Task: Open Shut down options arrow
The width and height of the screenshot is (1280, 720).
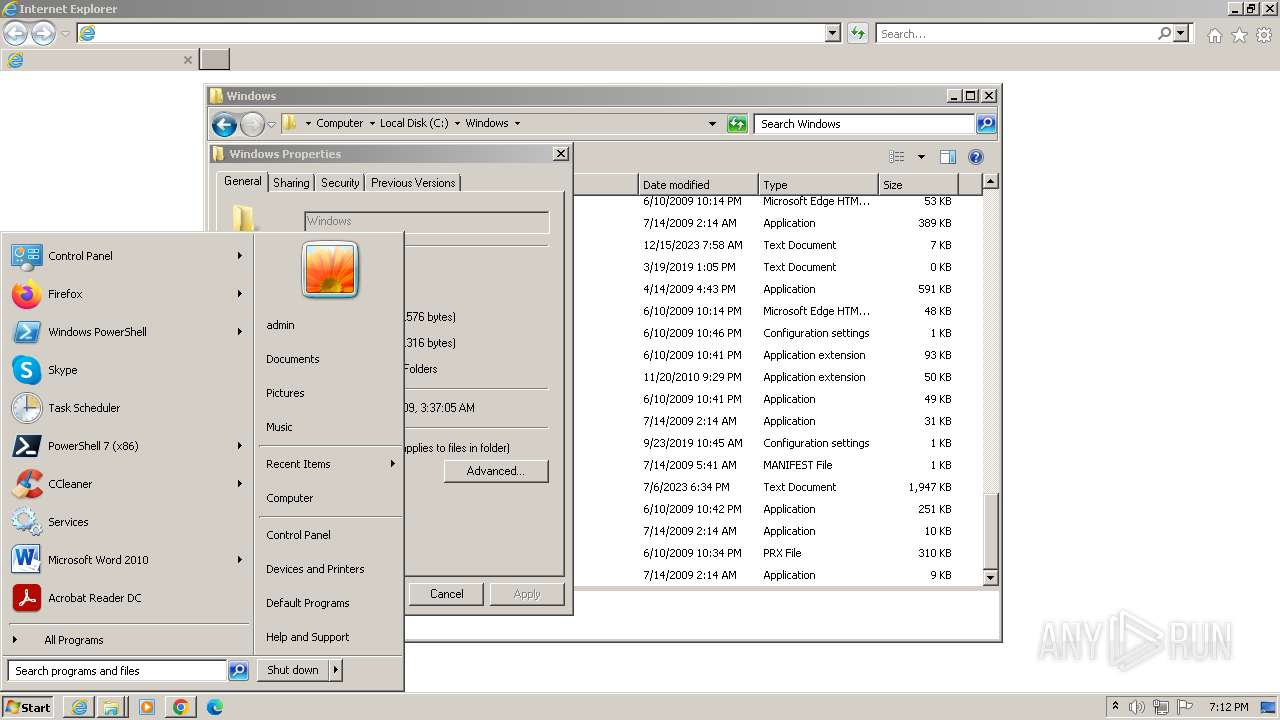Action: click(336, 670)
